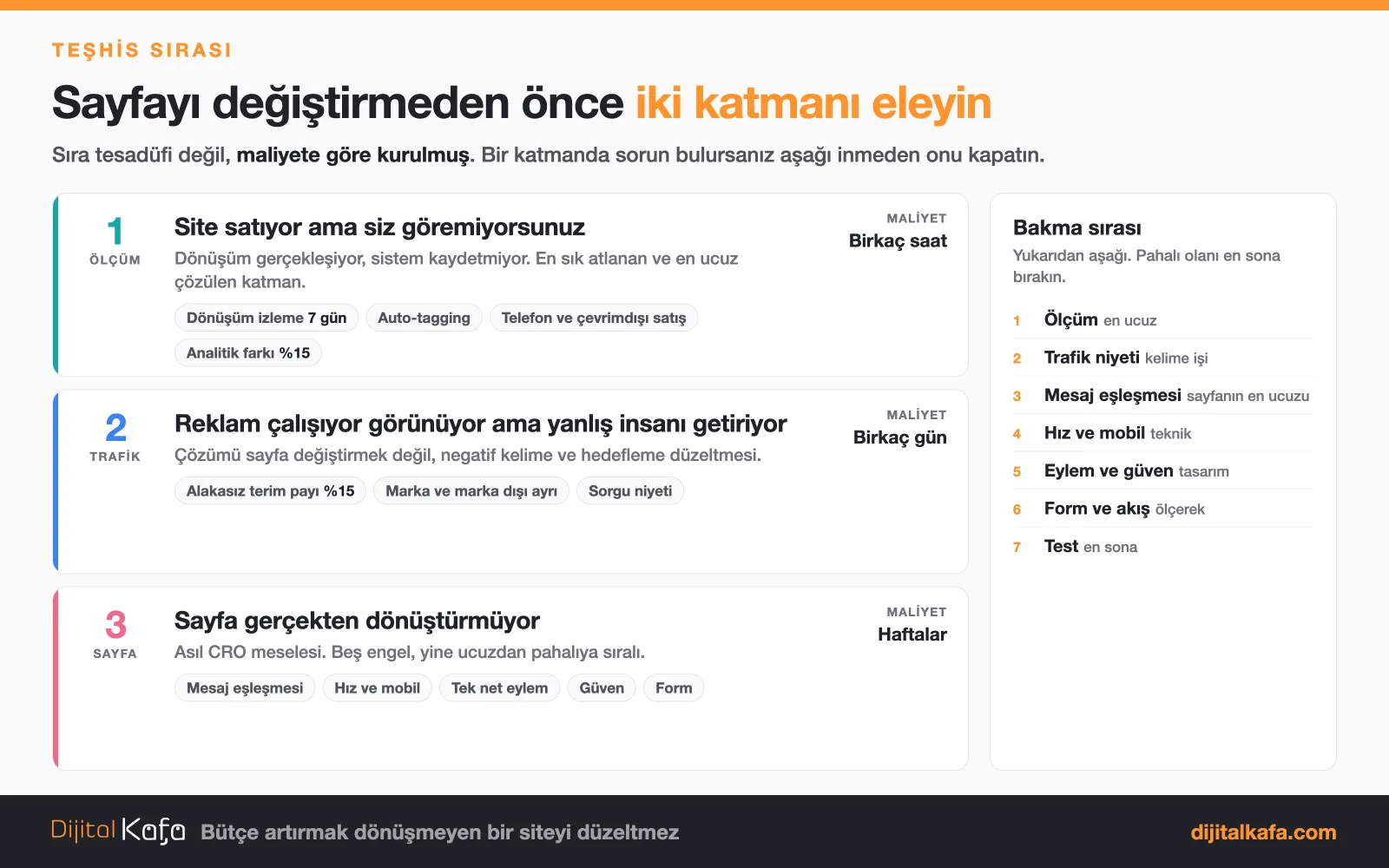Select the 'Marka ve marka dışı ayrı' chip
Viewport: 1389px width, 868px height.
(x=471, y=490)
